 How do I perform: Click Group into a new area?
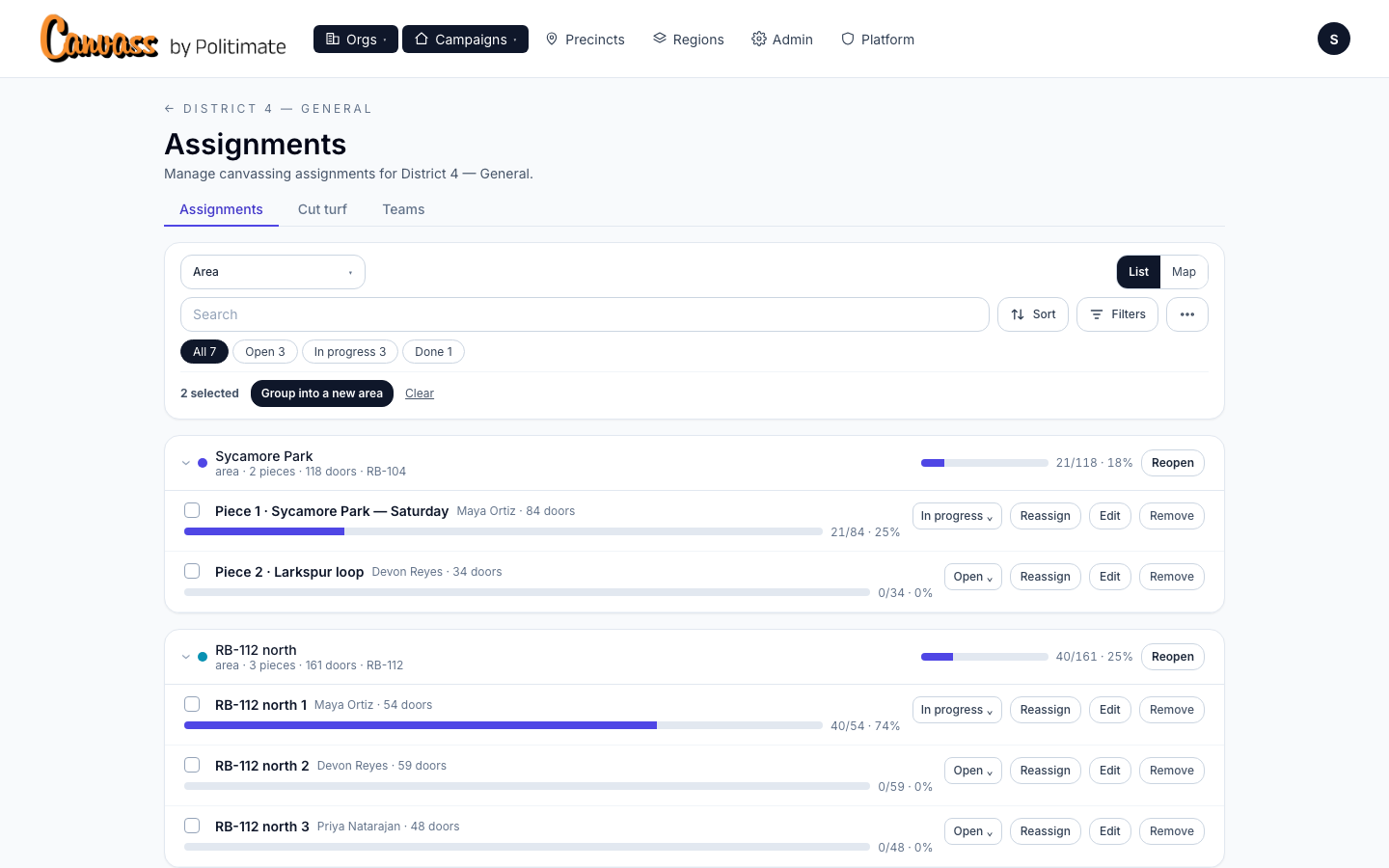click(x=322, y=393)
